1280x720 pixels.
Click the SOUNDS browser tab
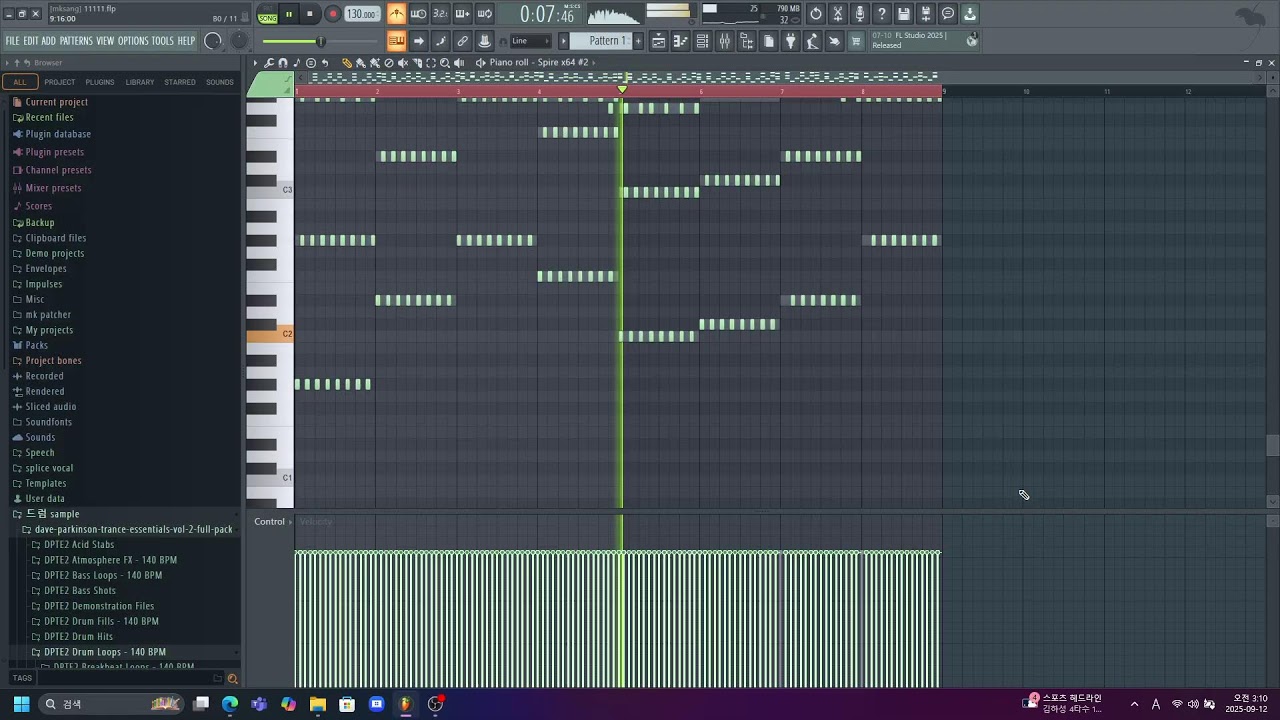220,82
